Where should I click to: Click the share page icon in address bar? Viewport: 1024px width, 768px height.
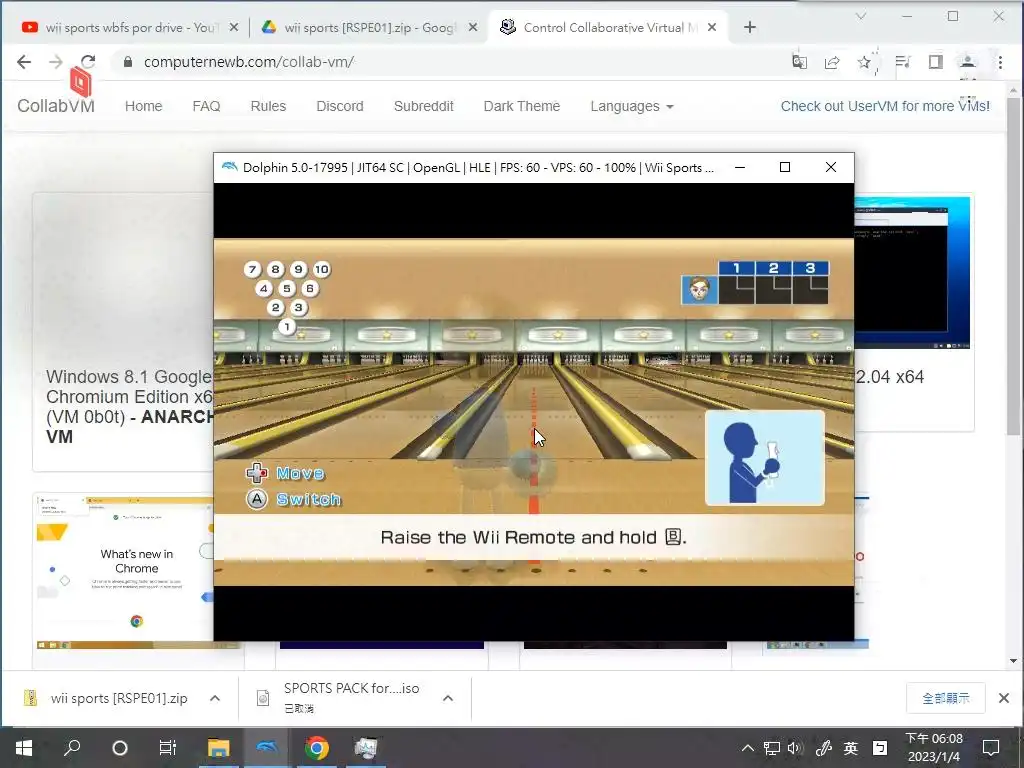click(832, 62)
